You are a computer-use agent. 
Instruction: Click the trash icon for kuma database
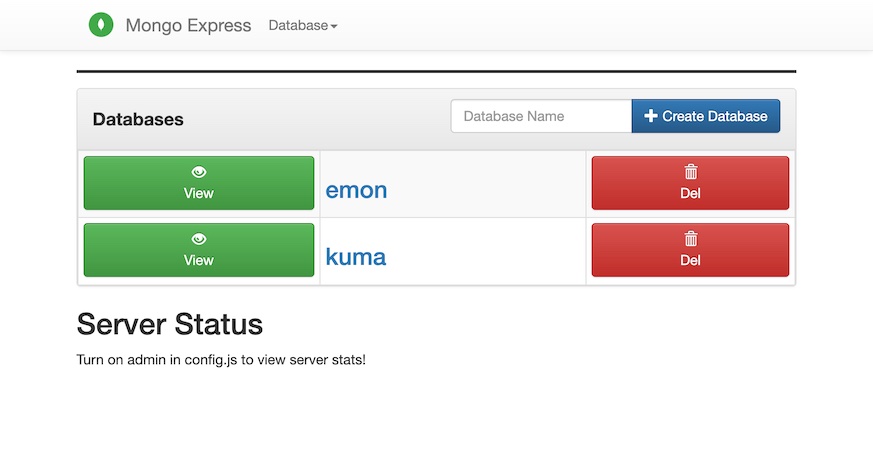pyautogui.click(x=690, y=239)
